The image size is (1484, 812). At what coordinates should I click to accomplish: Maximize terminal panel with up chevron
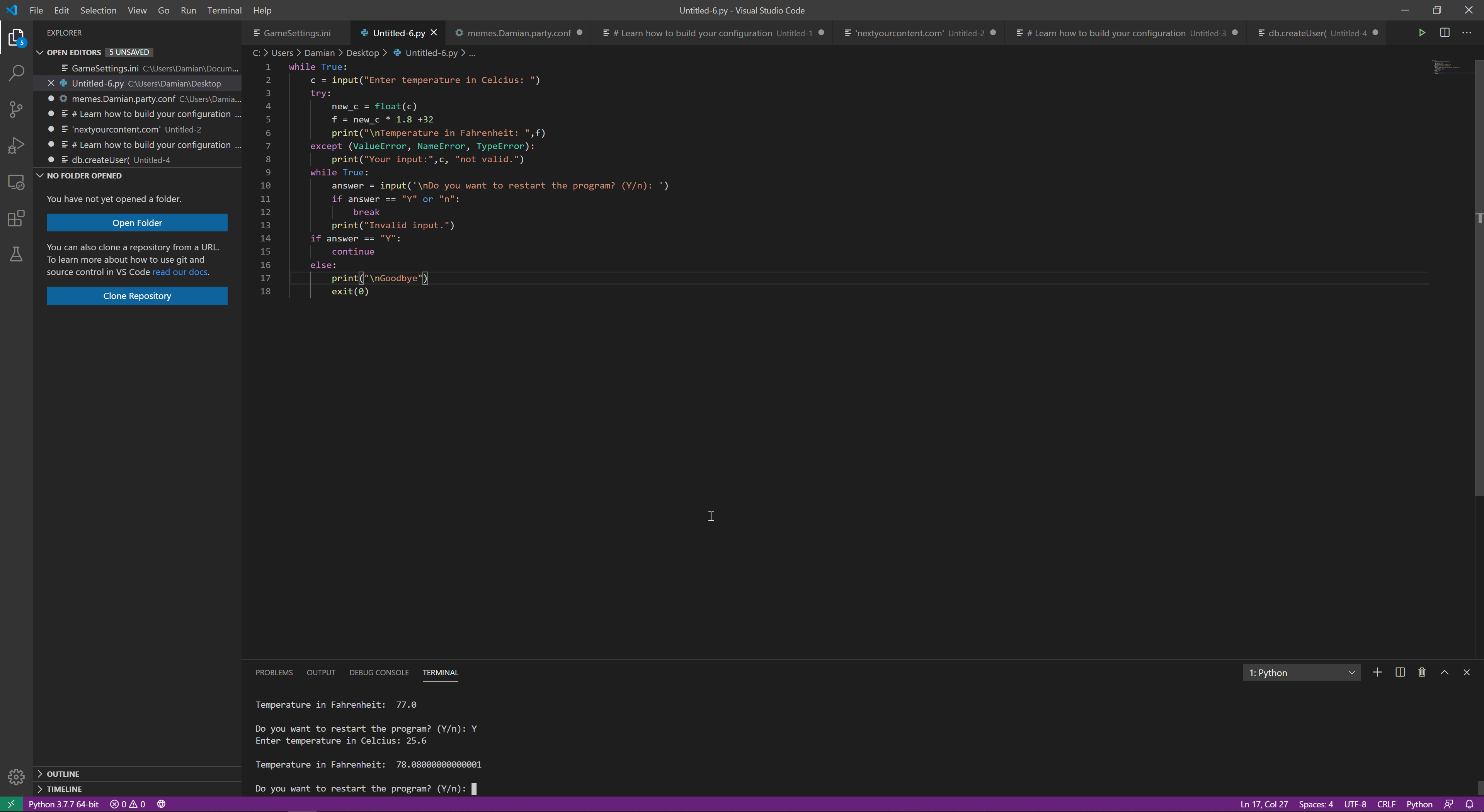coord(1444,672)
